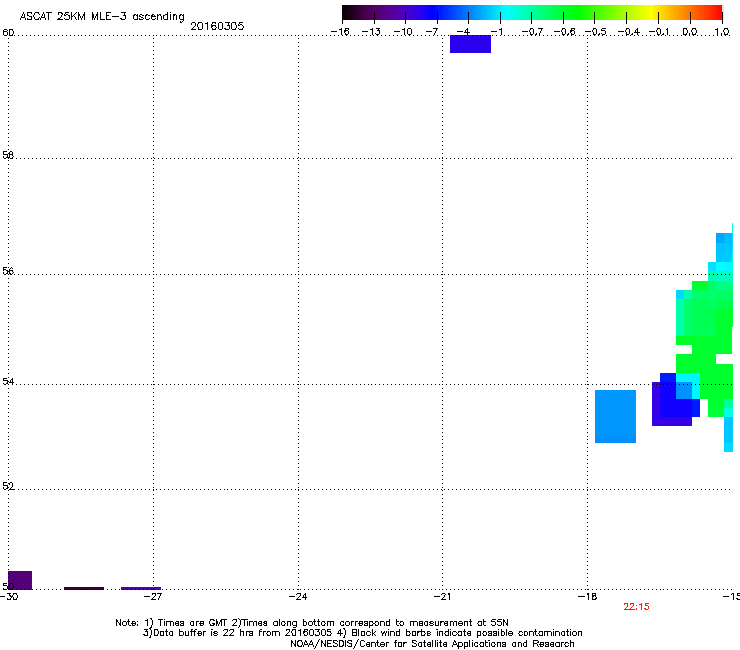Click the note line about Data buffer 22 hrs

362,633
